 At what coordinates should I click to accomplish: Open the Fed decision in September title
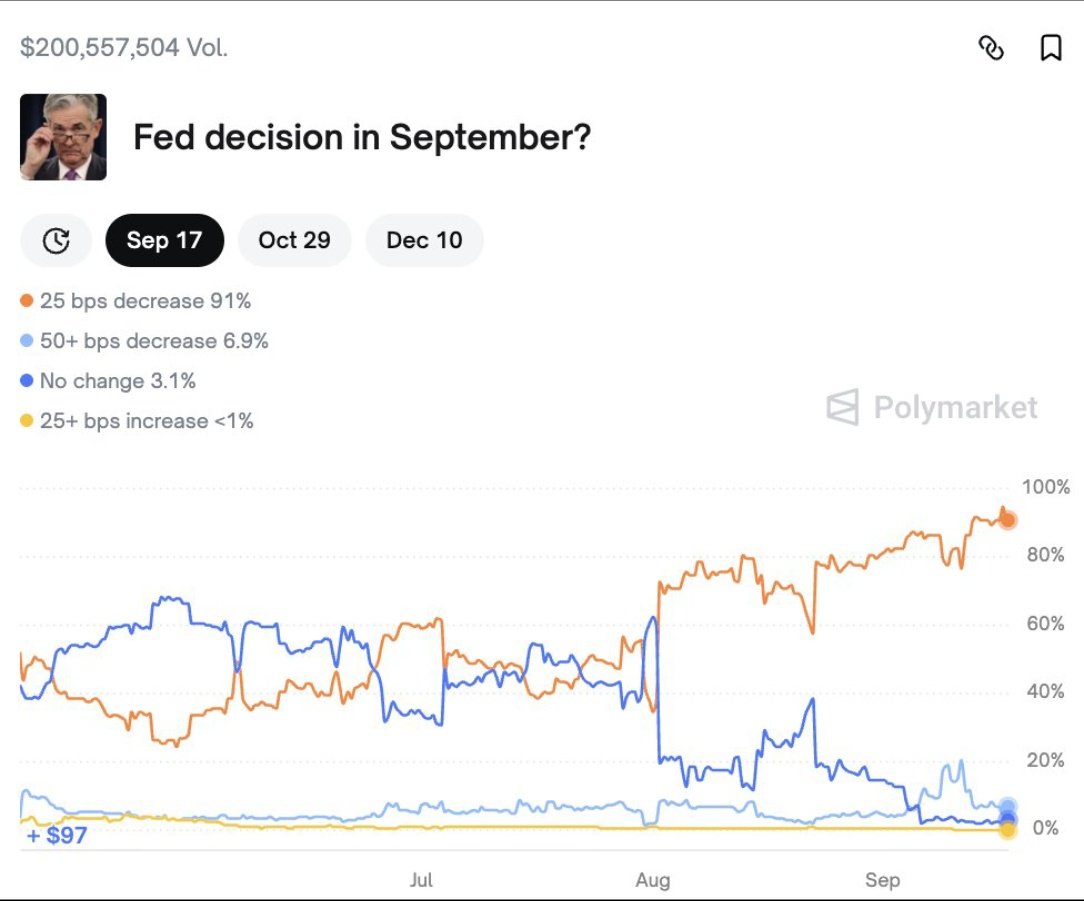[x=362, y=137]
